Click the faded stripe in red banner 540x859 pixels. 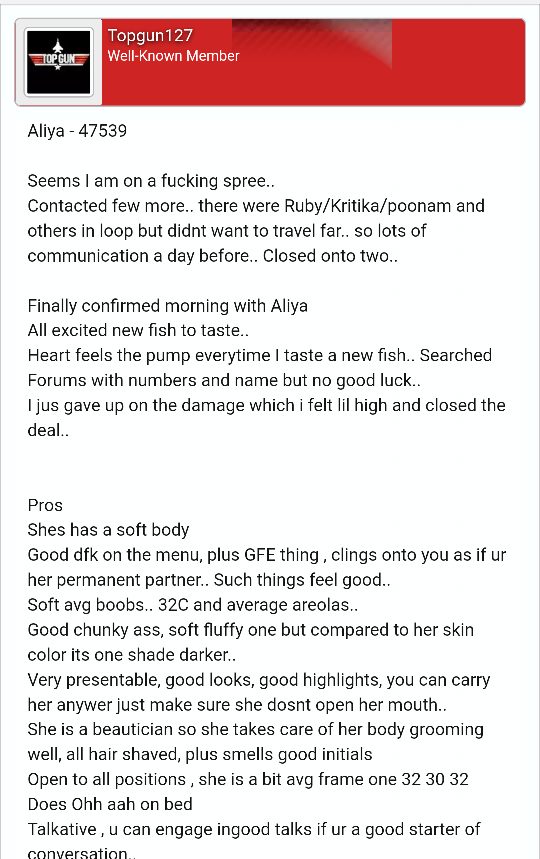point(312,41)
